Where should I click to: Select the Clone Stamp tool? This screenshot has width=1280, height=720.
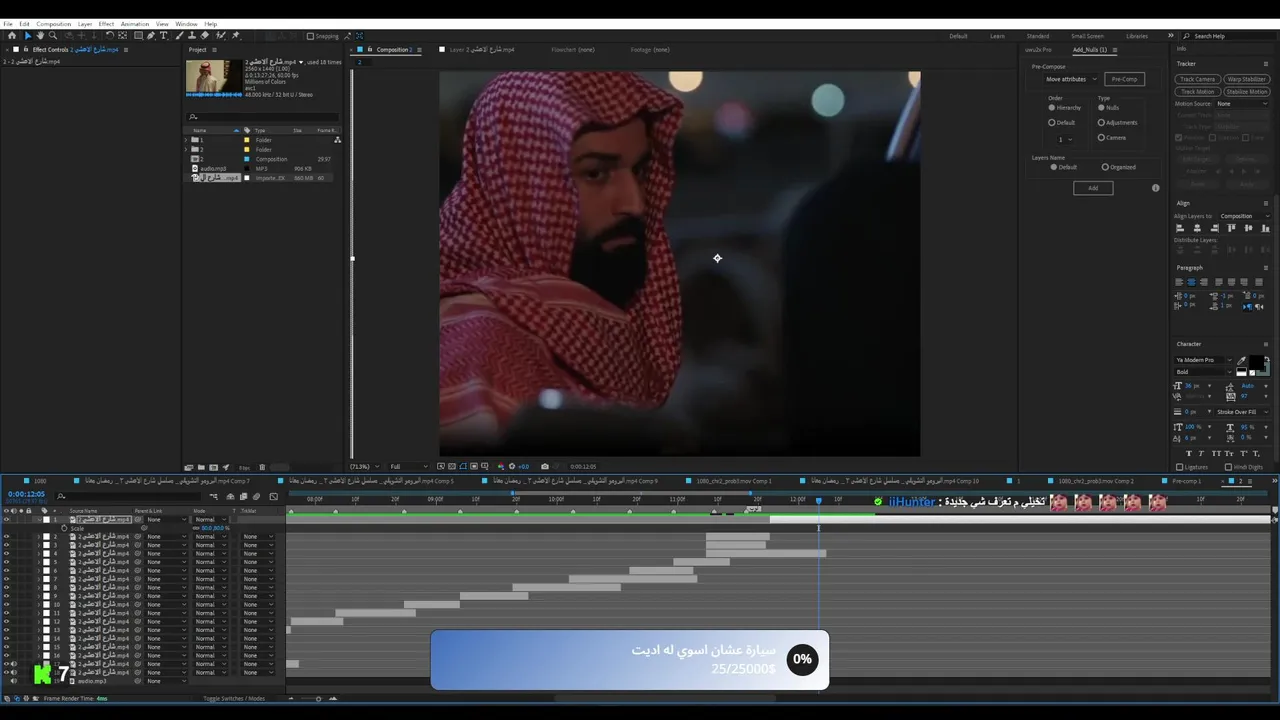[x=192, y=36]
